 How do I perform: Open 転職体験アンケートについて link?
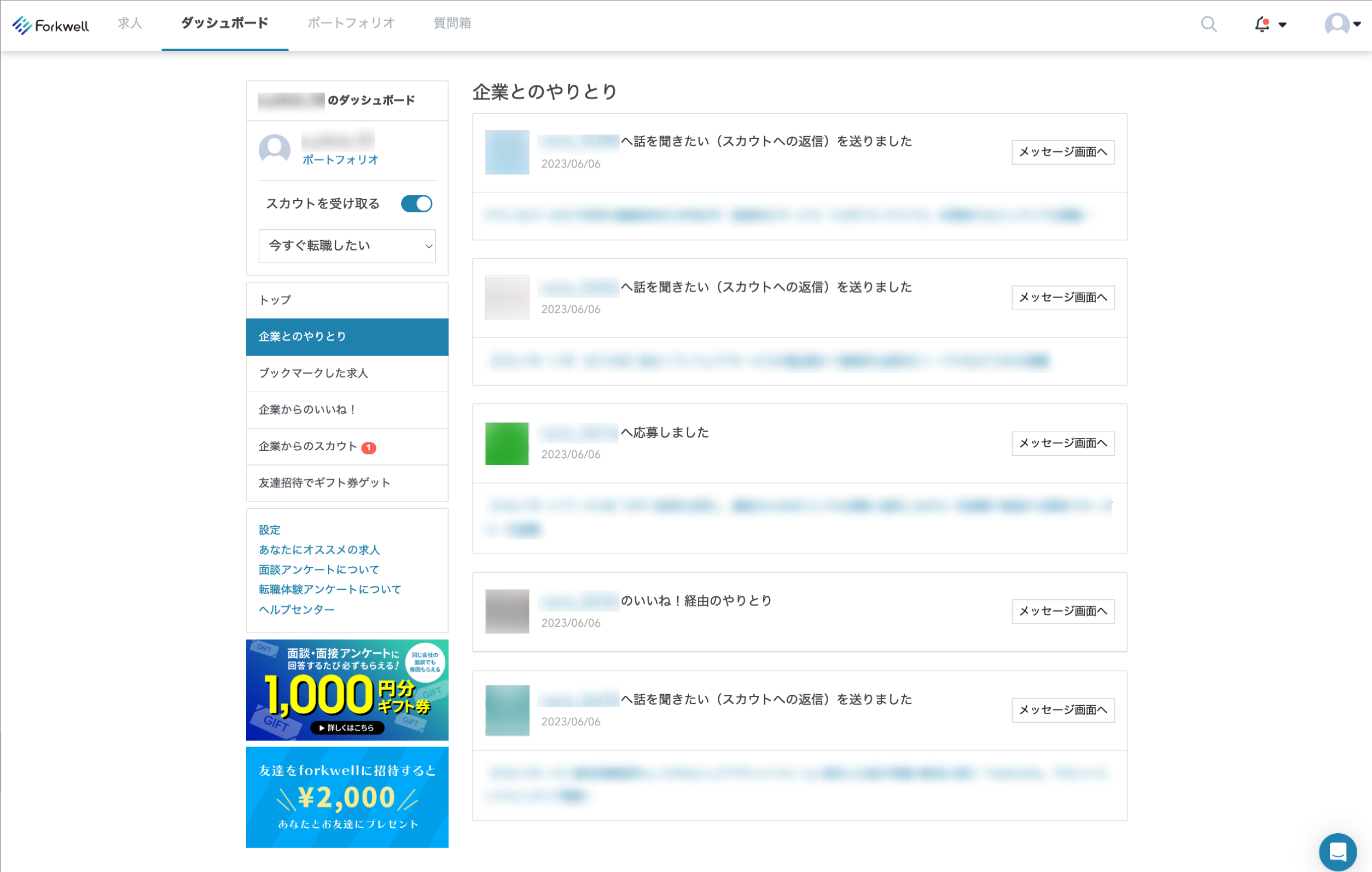pos(330,589)
